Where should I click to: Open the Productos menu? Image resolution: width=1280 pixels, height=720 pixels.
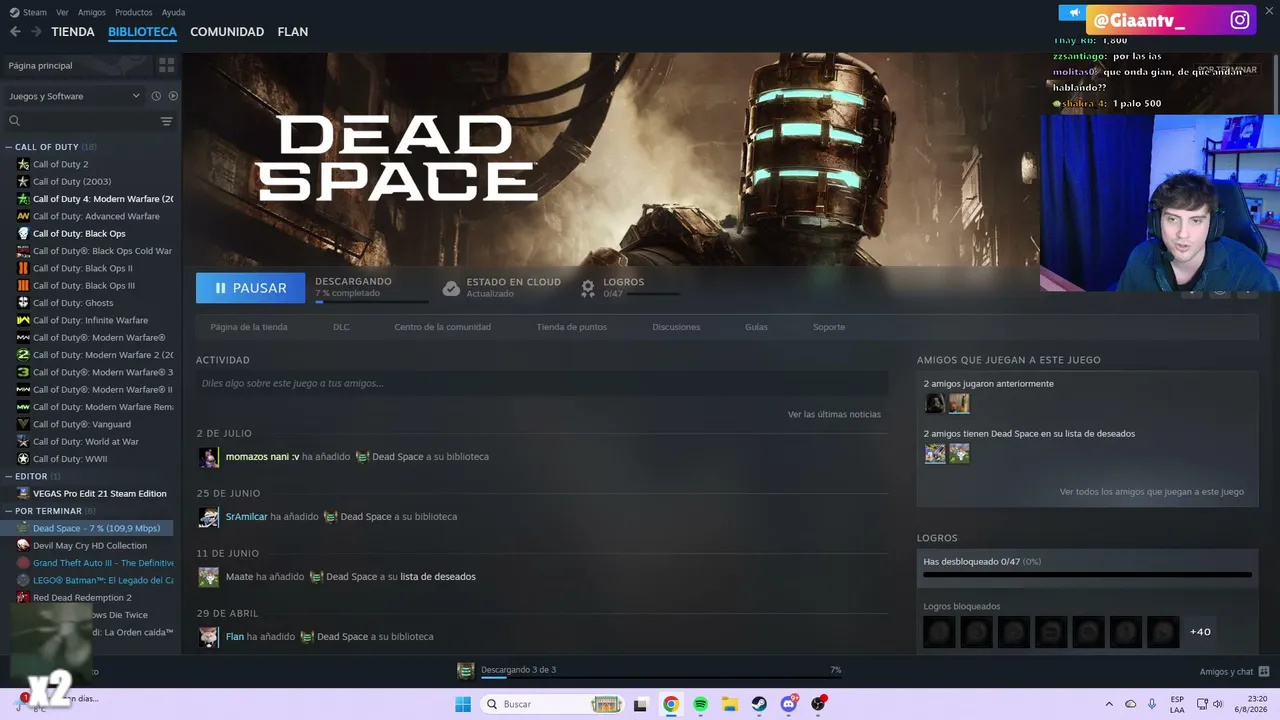click(134, 12)
